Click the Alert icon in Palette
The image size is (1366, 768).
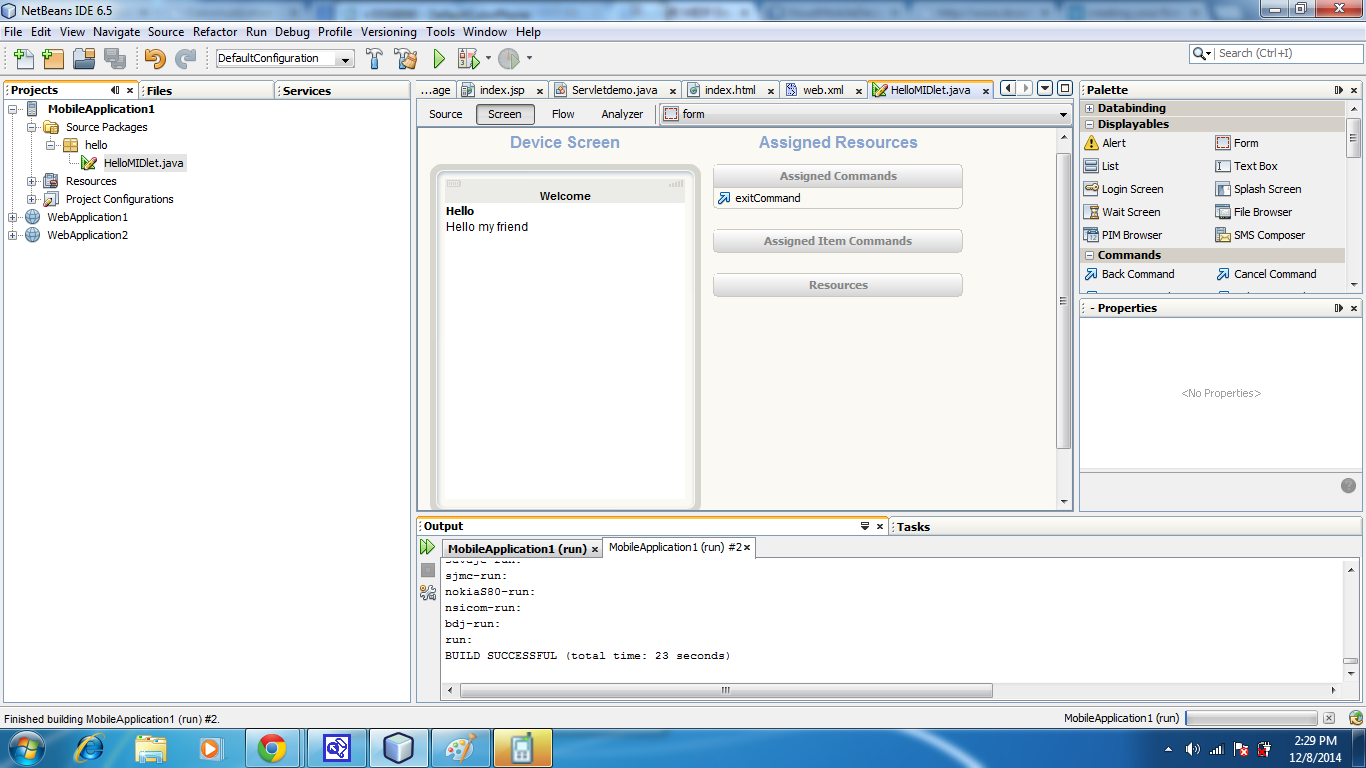click(1091, 143)
